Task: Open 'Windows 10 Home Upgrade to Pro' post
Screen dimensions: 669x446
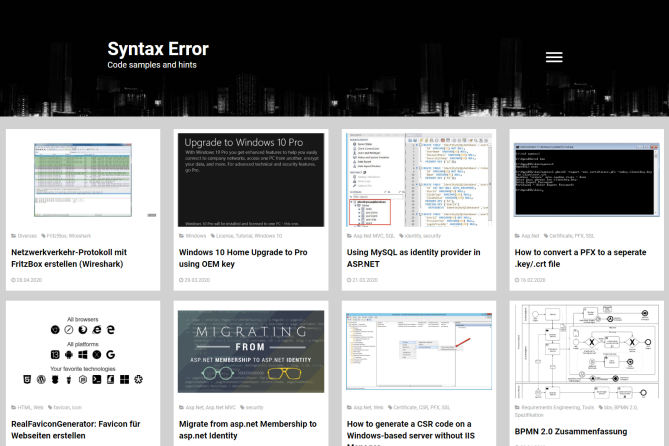Action: pyautogui.click(x=243, y=258)
